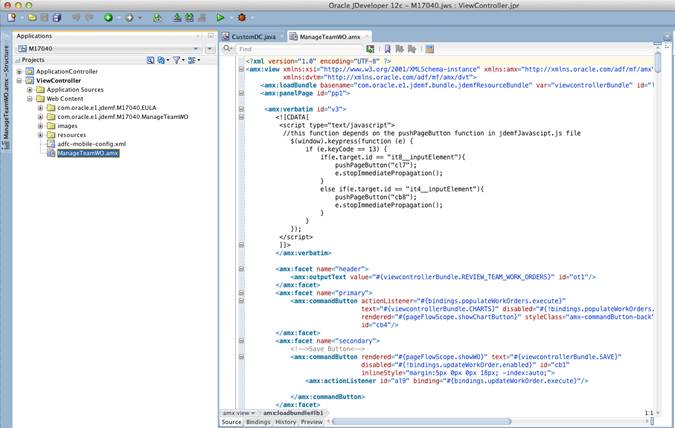Click the Next Bookmark icon in editor toolbar
This screenshot has height=428, width=675.
[412, 49]
